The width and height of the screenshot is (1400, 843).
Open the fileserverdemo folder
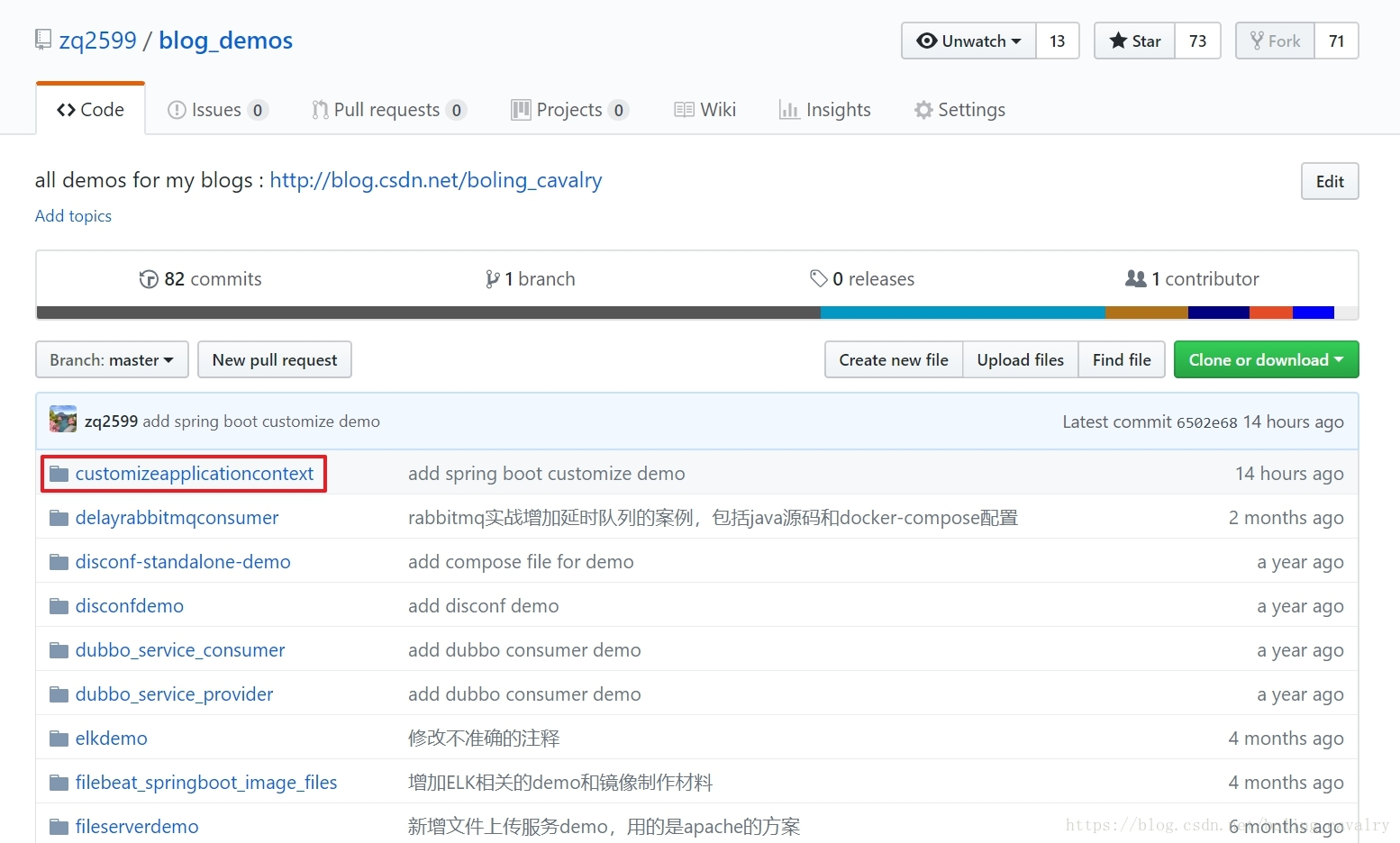pyautogui.click(x=137, y=827)
